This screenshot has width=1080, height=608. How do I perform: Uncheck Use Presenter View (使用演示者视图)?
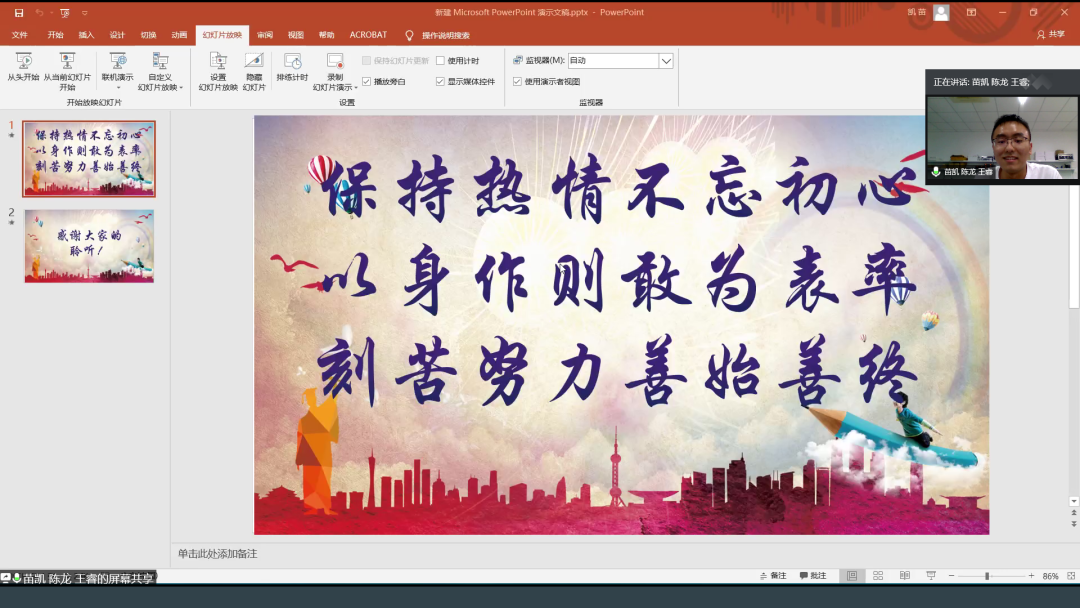(x=517, y=81)
